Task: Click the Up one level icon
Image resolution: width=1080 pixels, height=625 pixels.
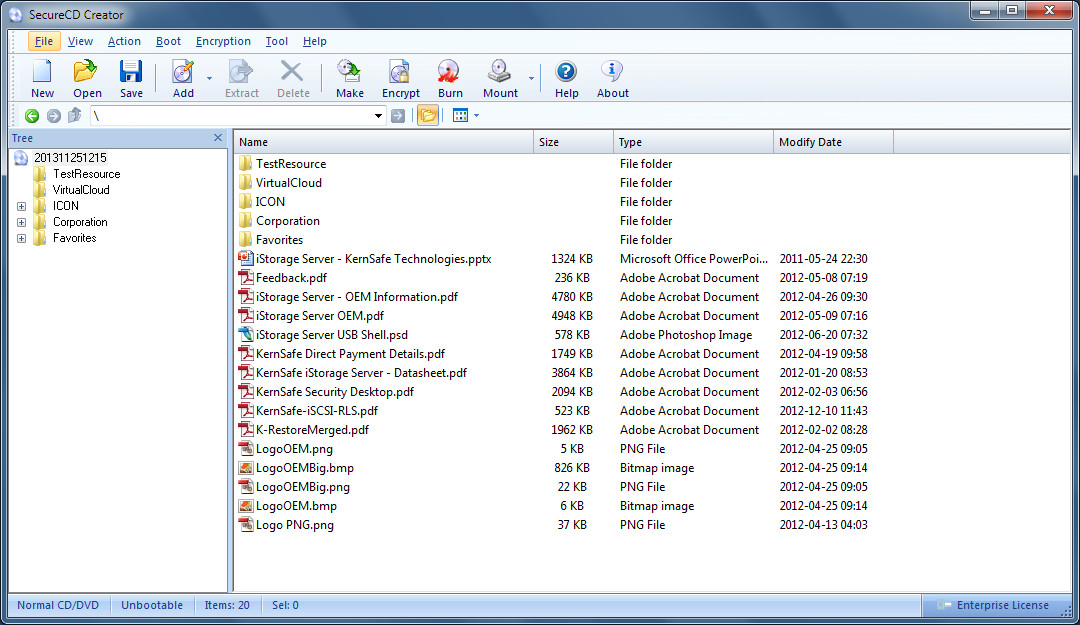Action: tap(74, 115)
